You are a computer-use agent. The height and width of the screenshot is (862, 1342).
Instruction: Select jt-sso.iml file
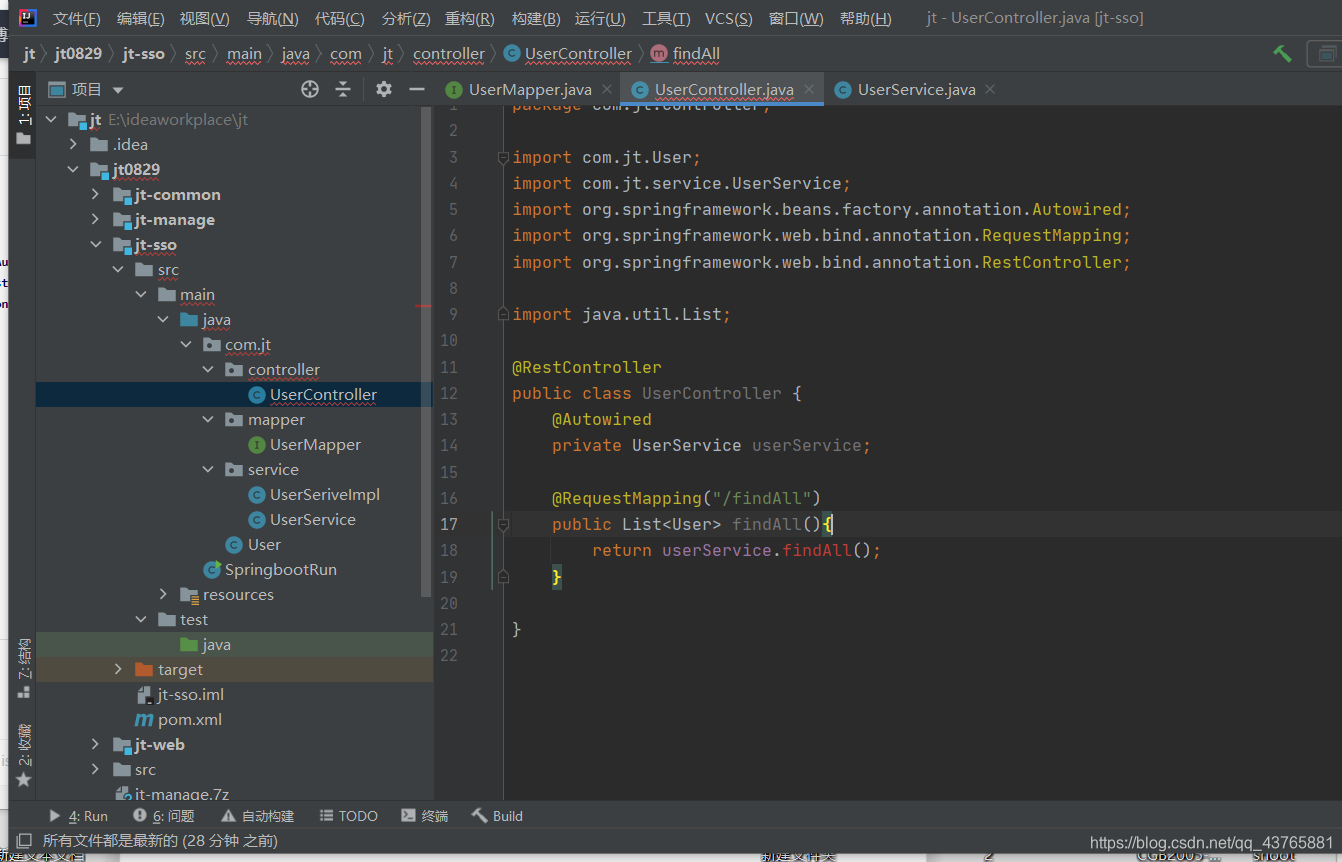[x=190, y=695]
